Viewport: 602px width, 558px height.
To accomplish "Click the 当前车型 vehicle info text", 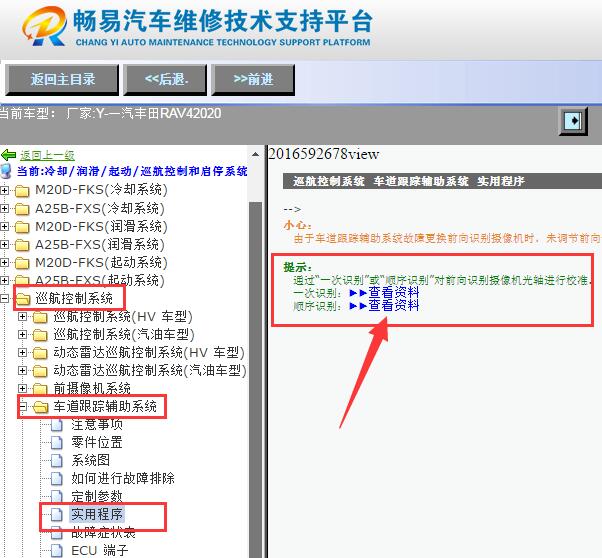I will click(x=111, y=114).
